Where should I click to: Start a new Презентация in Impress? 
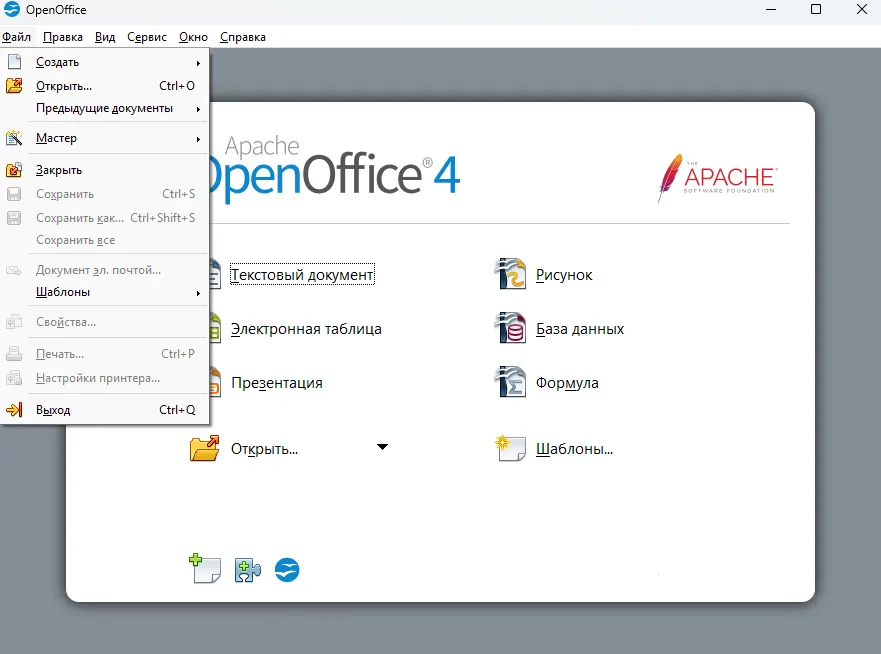277,382
